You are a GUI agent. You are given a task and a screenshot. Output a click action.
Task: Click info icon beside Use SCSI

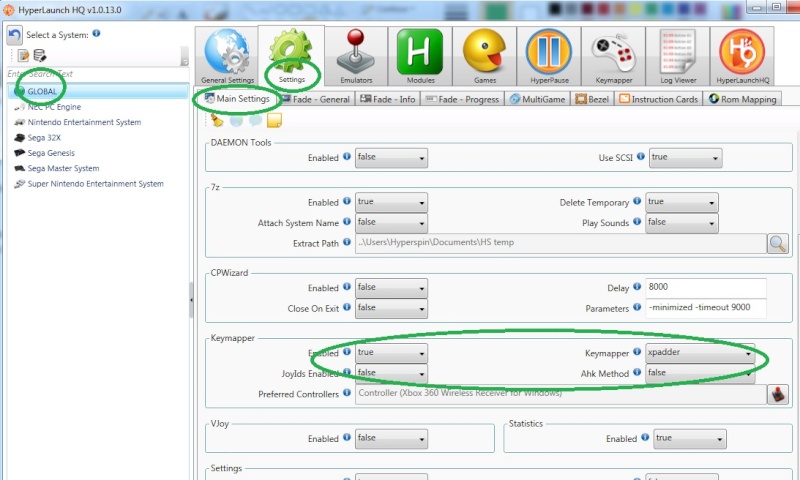click(641, 157)
